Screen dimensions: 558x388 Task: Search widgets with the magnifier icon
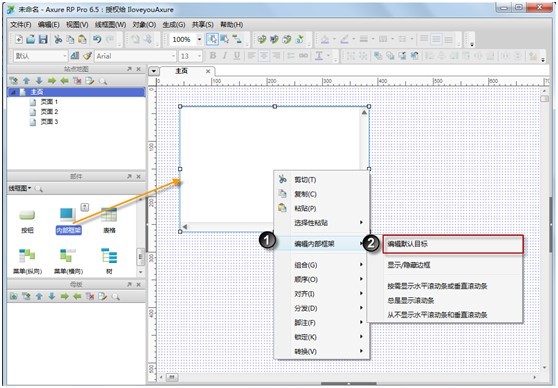click(39, 189)
